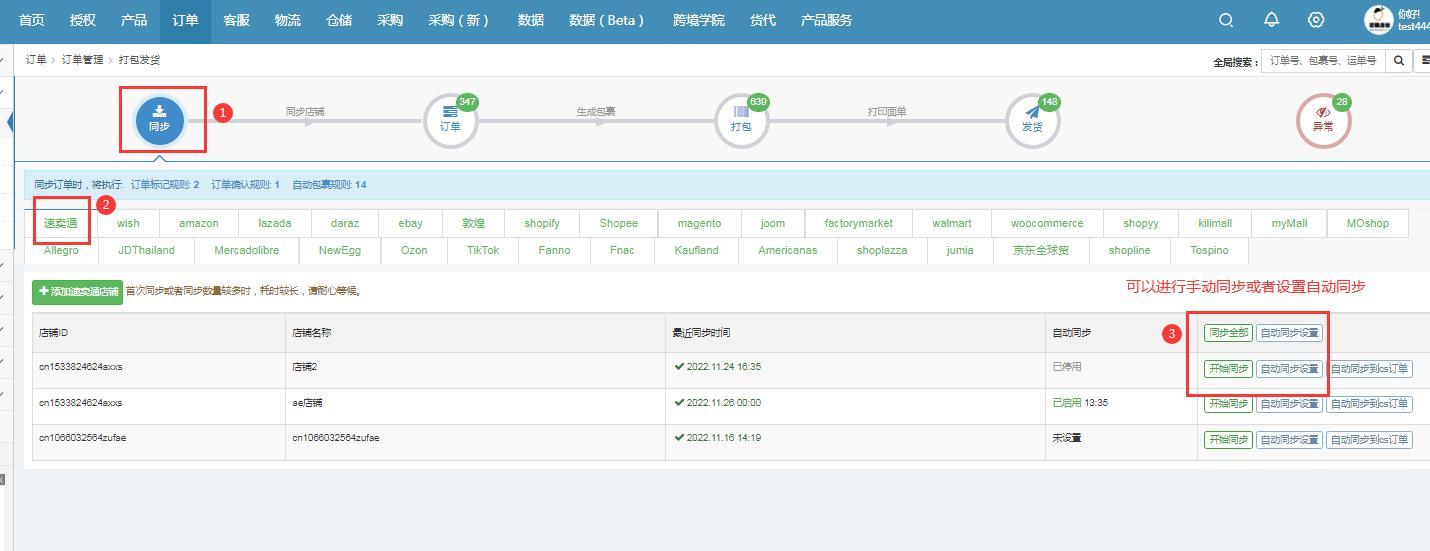Go to the 发货 shipping step icon

1032,119
